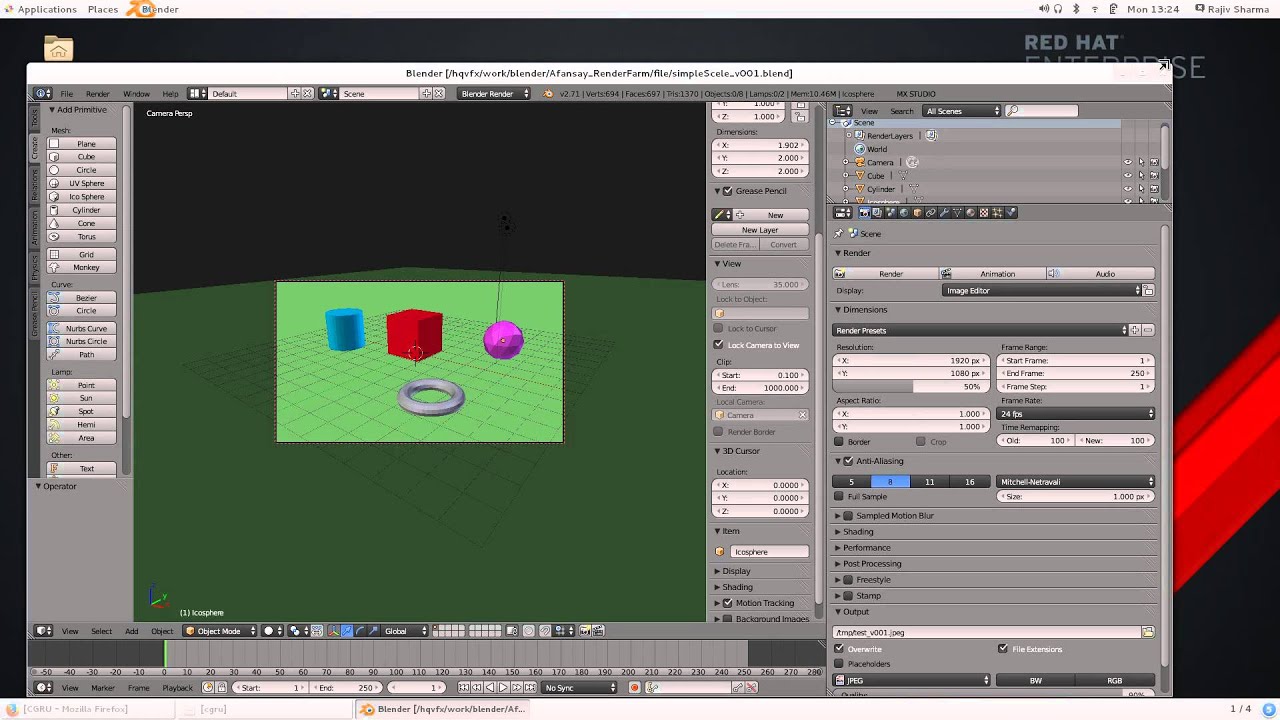
Task: Click the New Layer grease pencil button
Action: coord(760,230)
